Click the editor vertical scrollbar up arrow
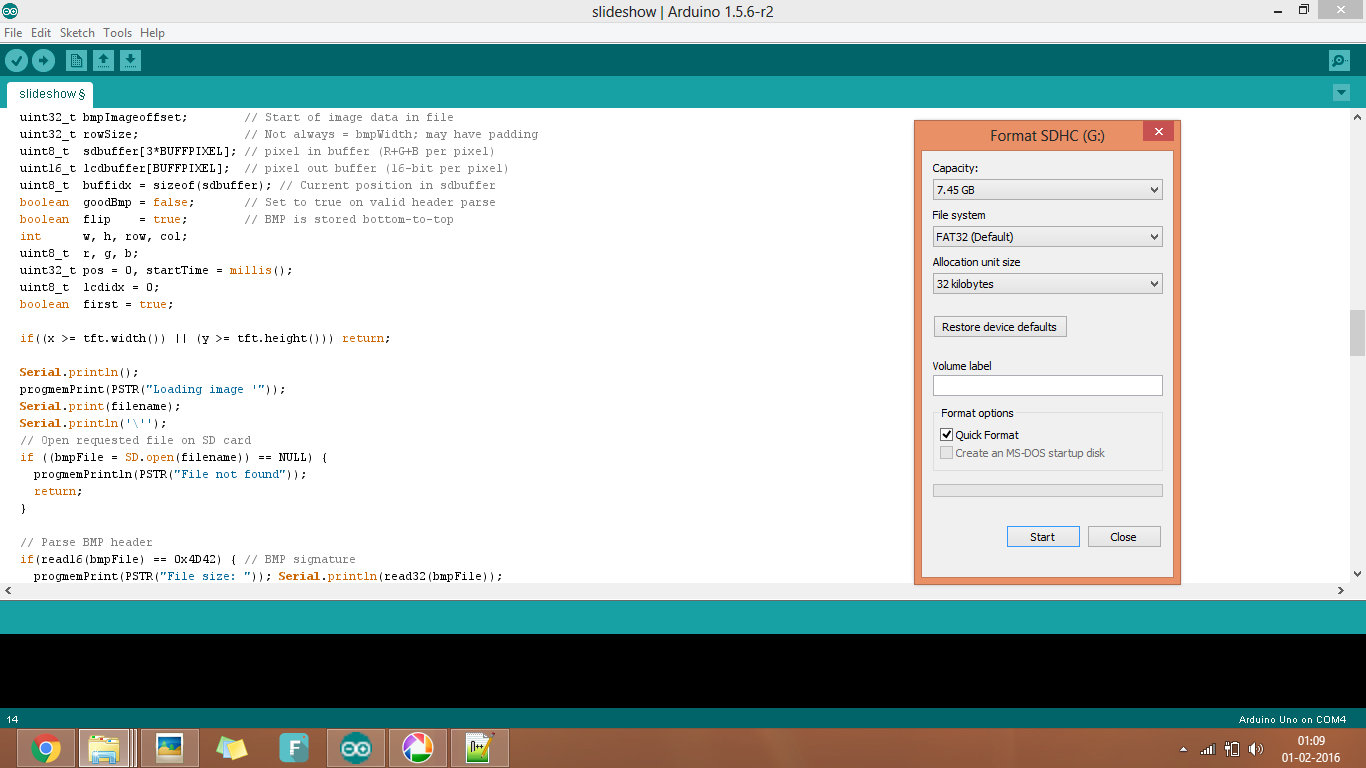The image size is (1366, 768). pos(1357,117)
